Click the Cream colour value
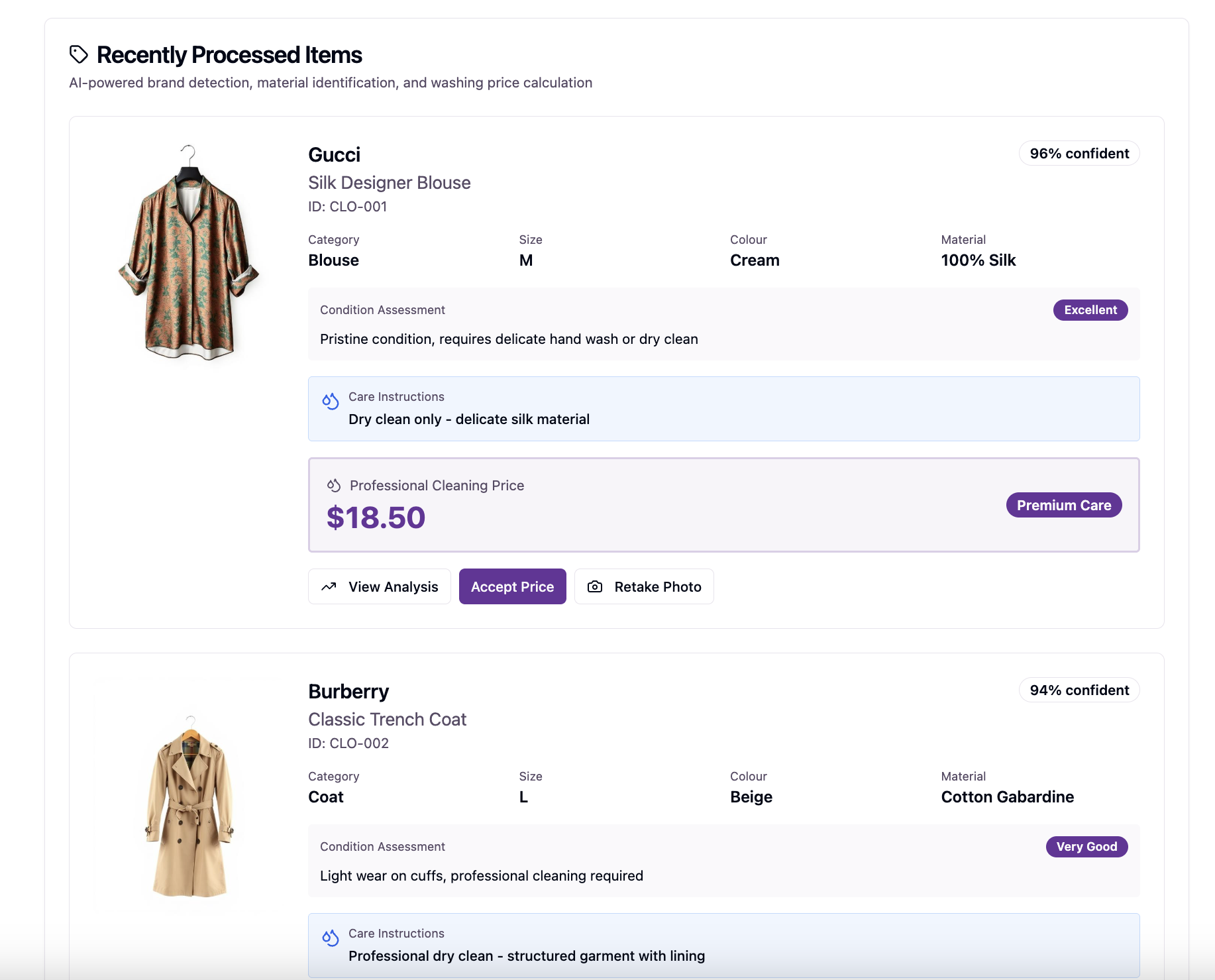Screen dimensions: 1215x980 coord(755,260)
